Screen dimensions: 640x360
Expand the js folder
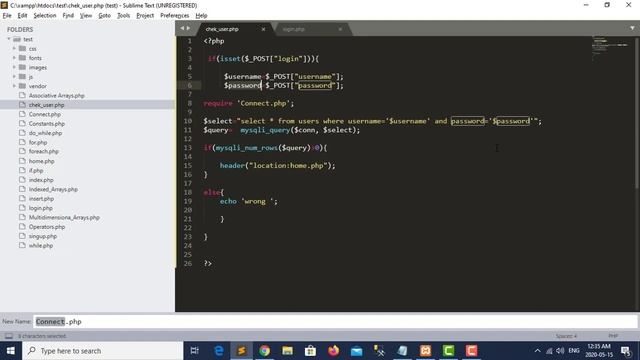pos(14,77)
